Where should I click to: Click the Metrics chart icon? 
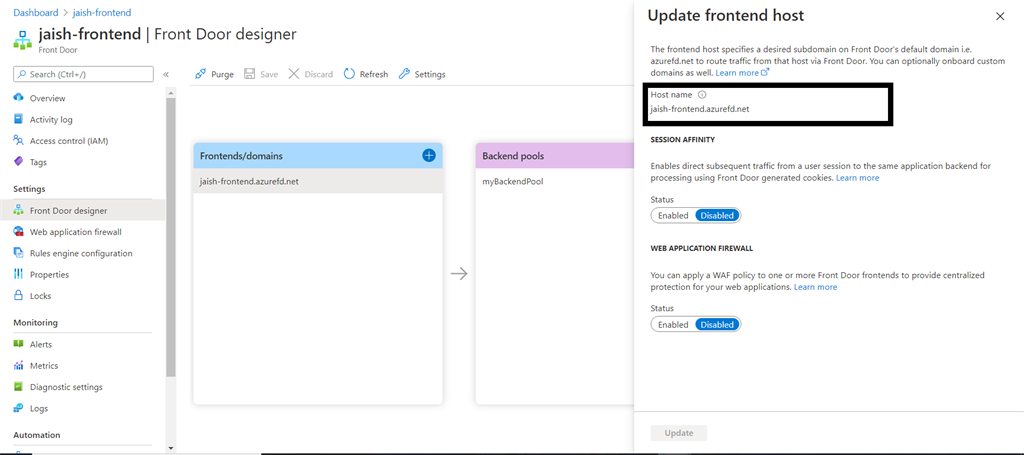[x=18, y=366]
